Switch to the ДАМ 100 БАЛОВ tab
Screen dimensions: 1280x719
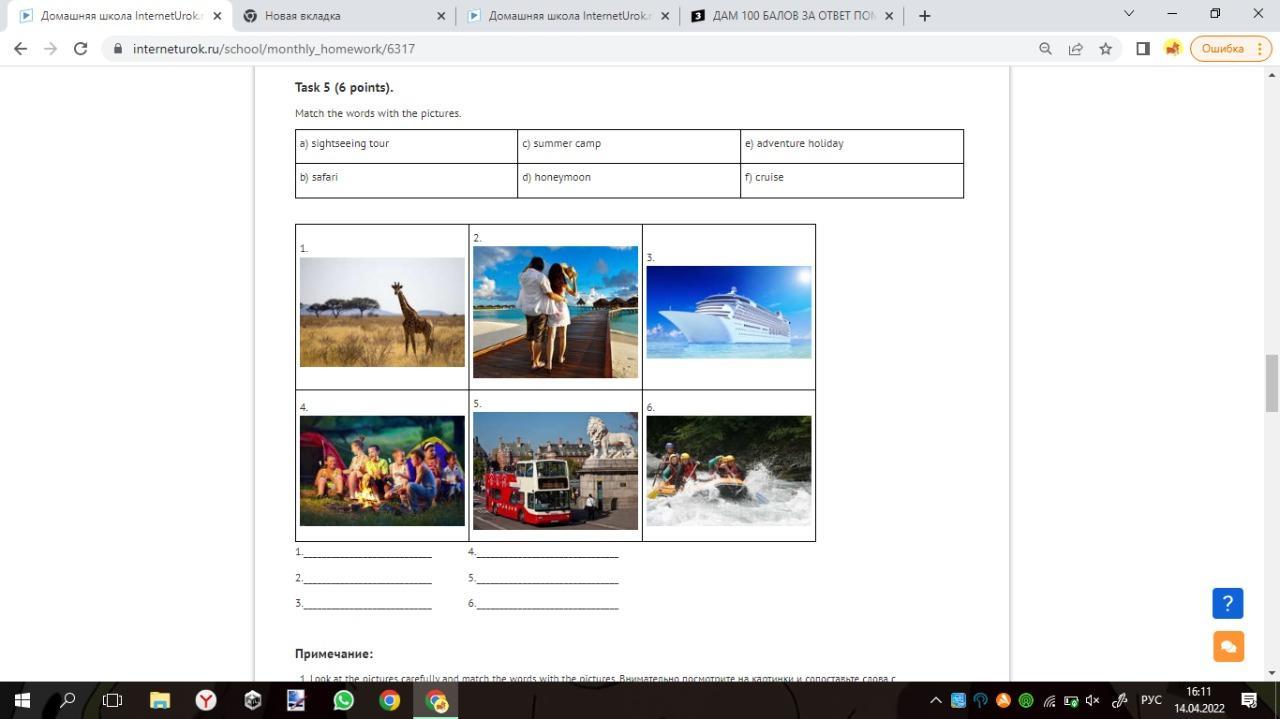pyautogui.click(x=790, y=16)
